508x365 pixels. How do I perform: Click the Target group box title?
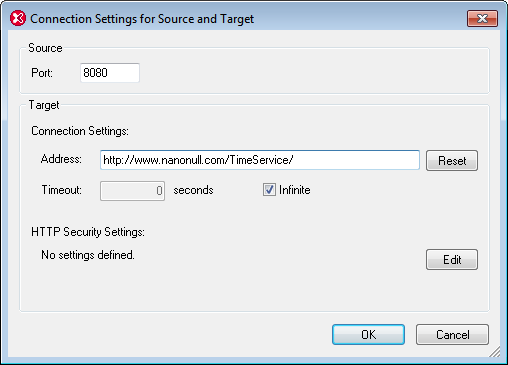pyautogui.click(x=44, y=105)
